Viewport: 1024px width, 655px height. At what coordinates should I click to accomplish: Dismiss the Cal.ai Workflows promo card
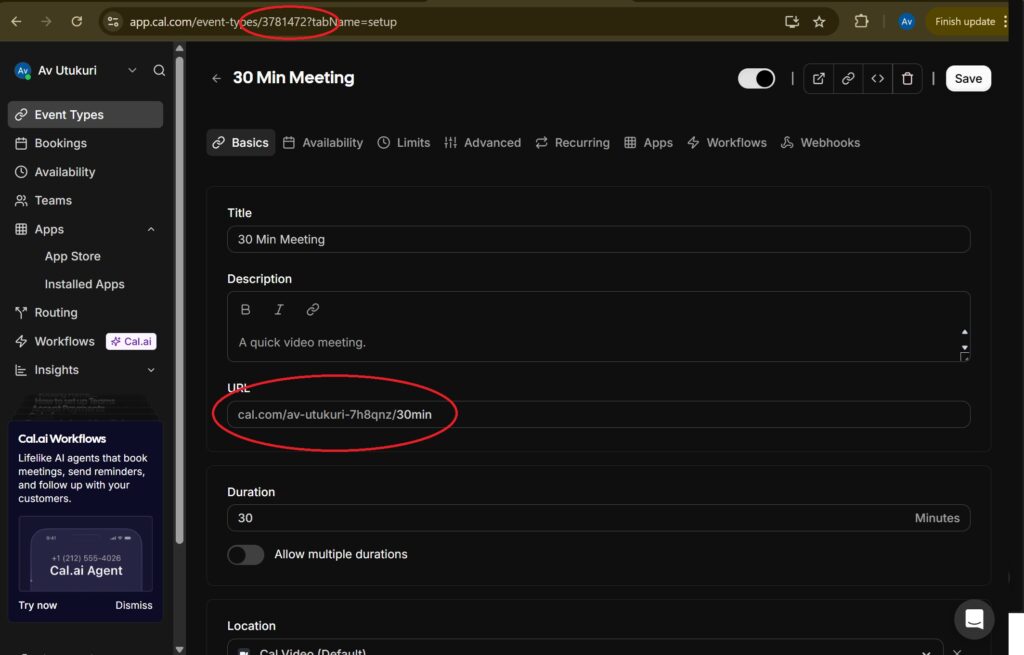133,605
